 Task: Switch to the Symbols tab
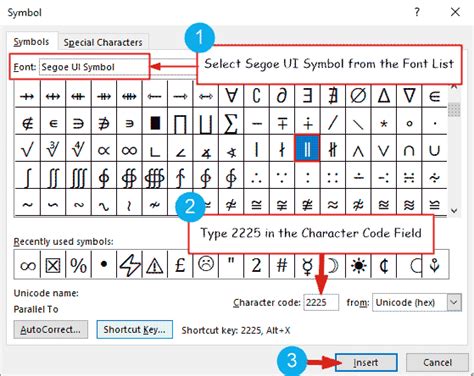point(31,42)
